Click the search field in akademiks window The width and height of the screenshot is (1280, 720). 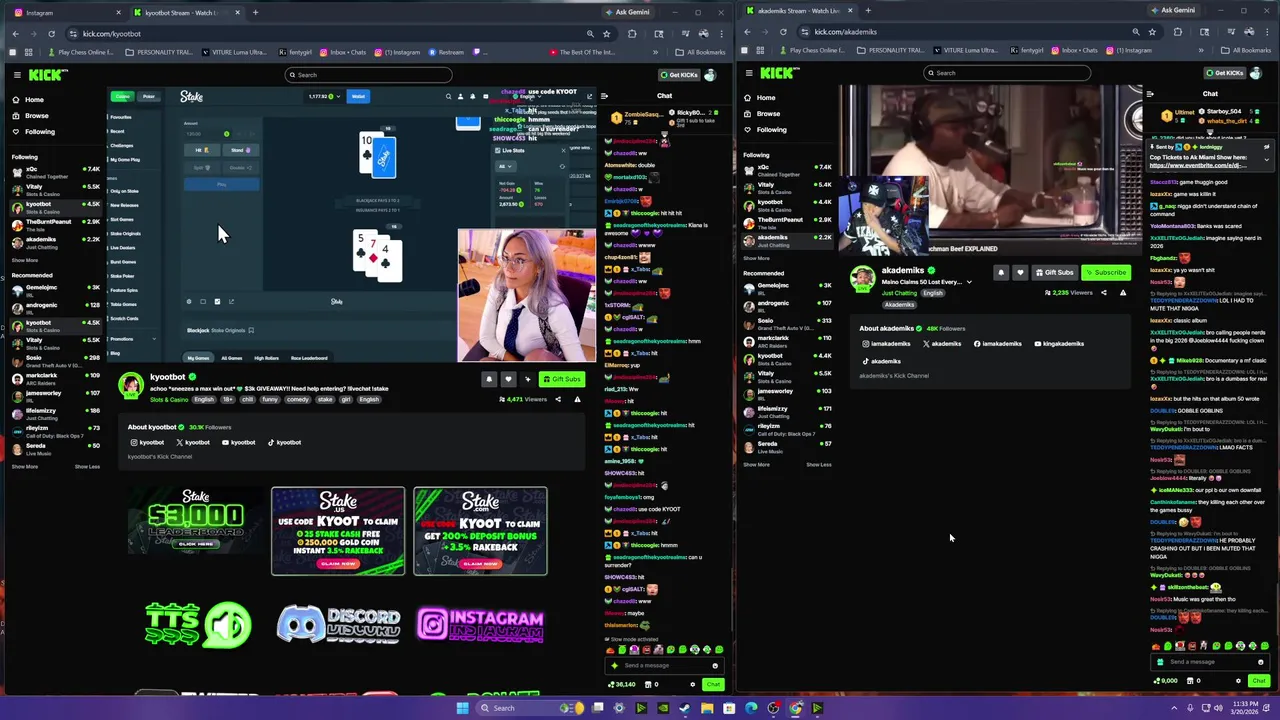coord(1007,73)
